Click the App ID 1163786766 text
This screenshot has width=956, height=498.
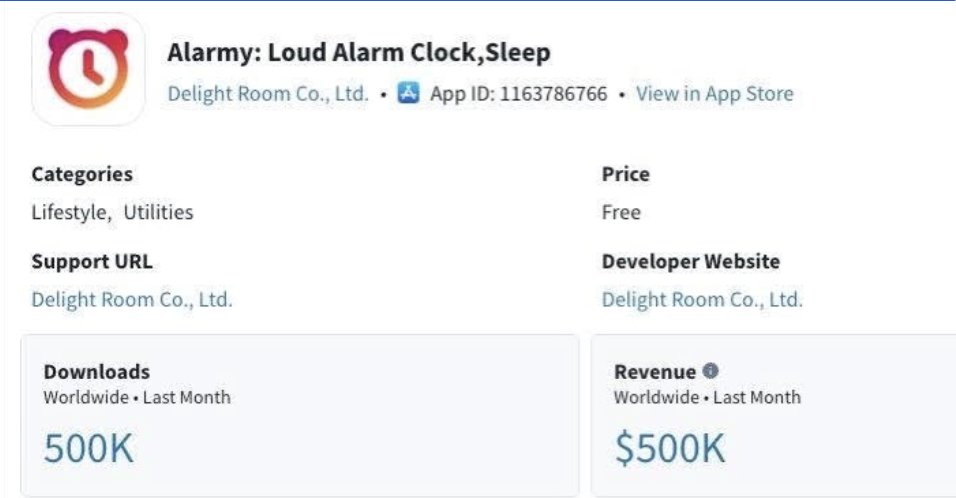tap(518, 94)
